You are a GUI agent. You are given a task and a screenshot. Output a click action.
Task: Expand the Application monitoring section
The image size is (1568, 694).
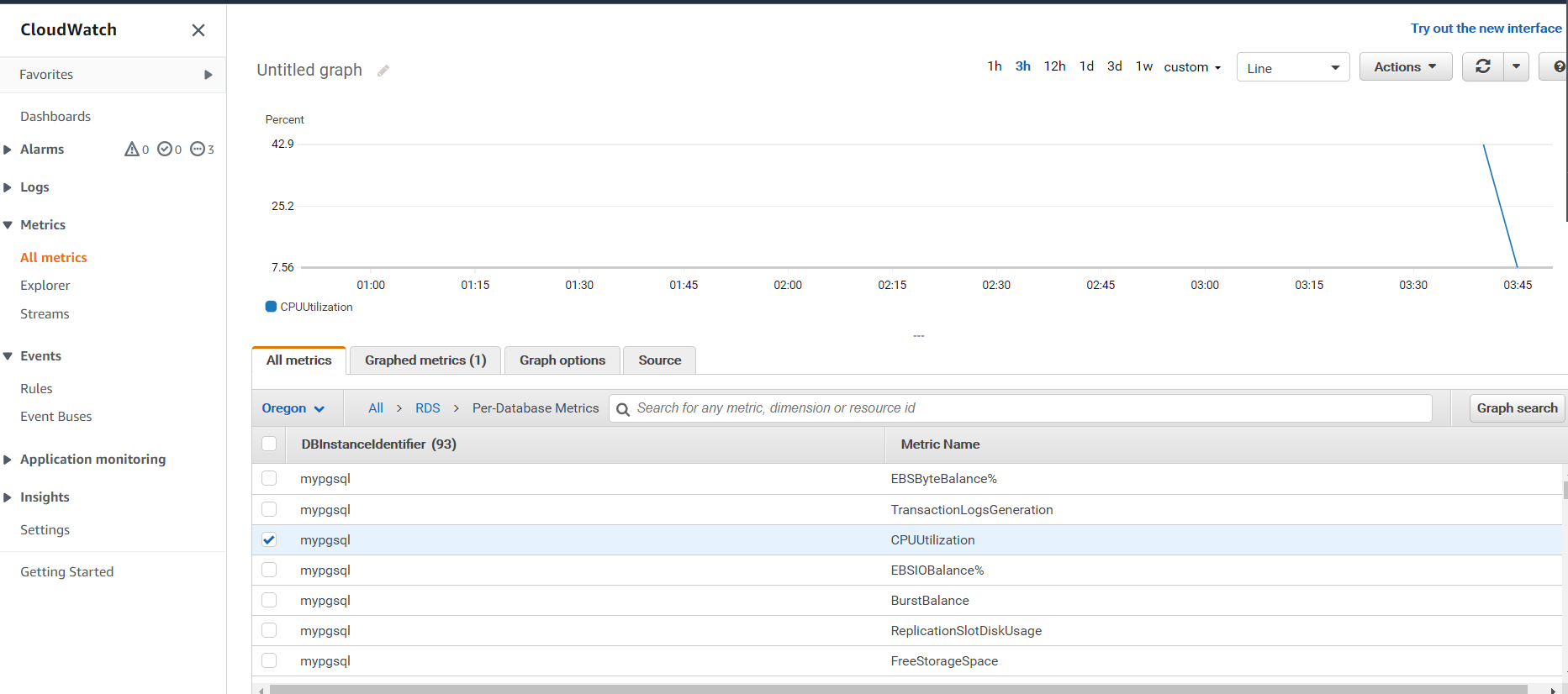coord(8,460)
